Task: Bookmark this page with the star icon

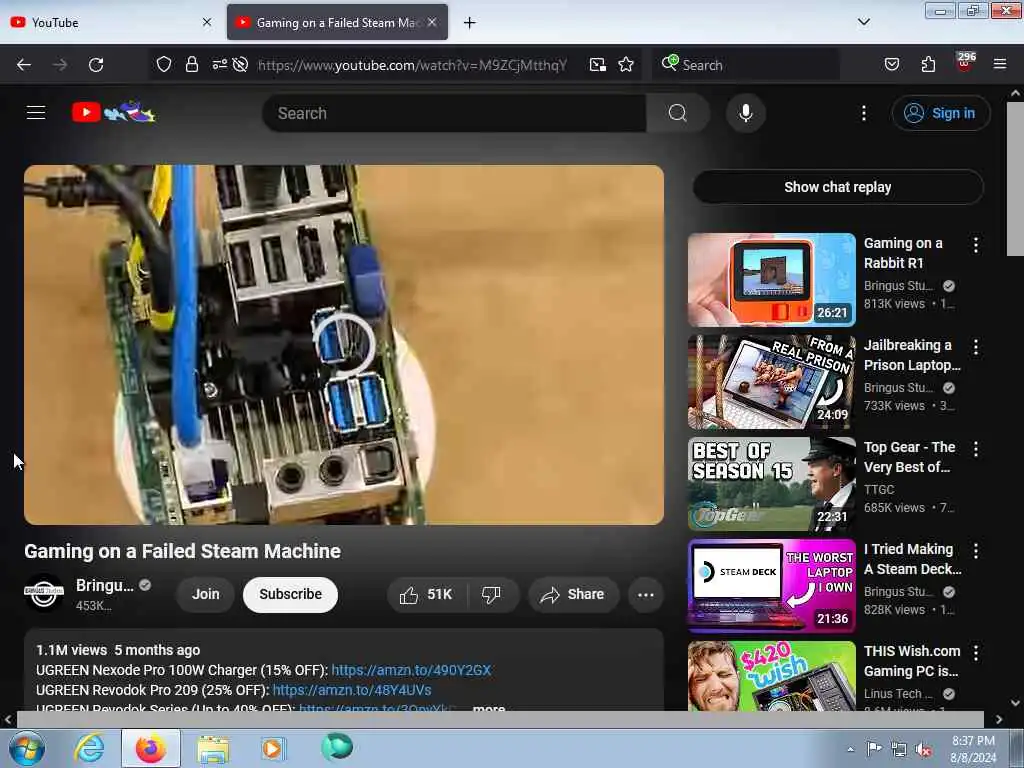Action: point(626,65)
